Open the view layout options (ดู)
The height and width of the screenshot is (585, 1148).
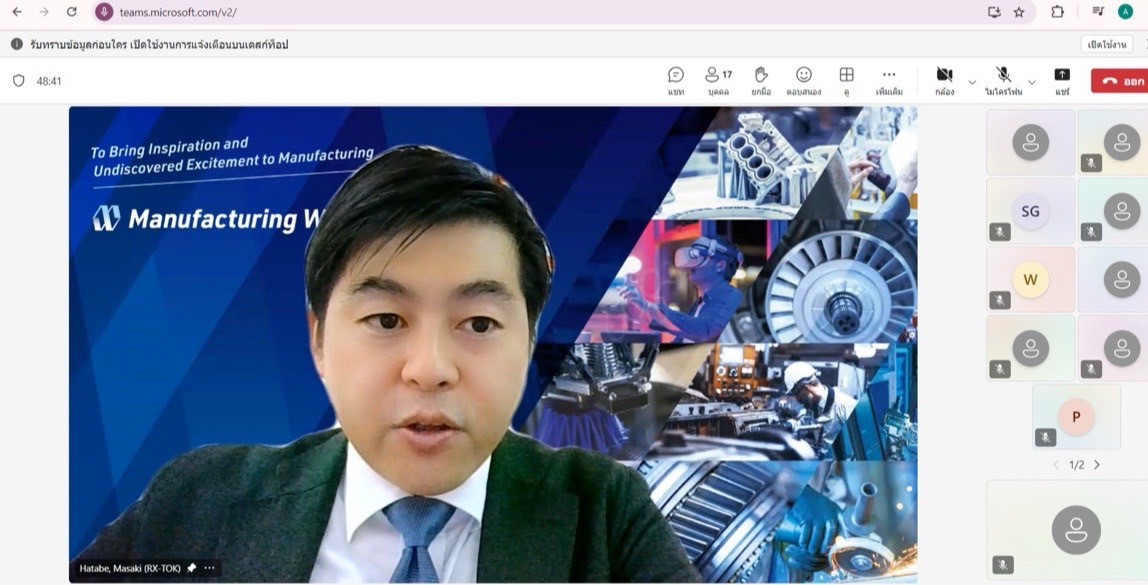(x=846, y=81)
